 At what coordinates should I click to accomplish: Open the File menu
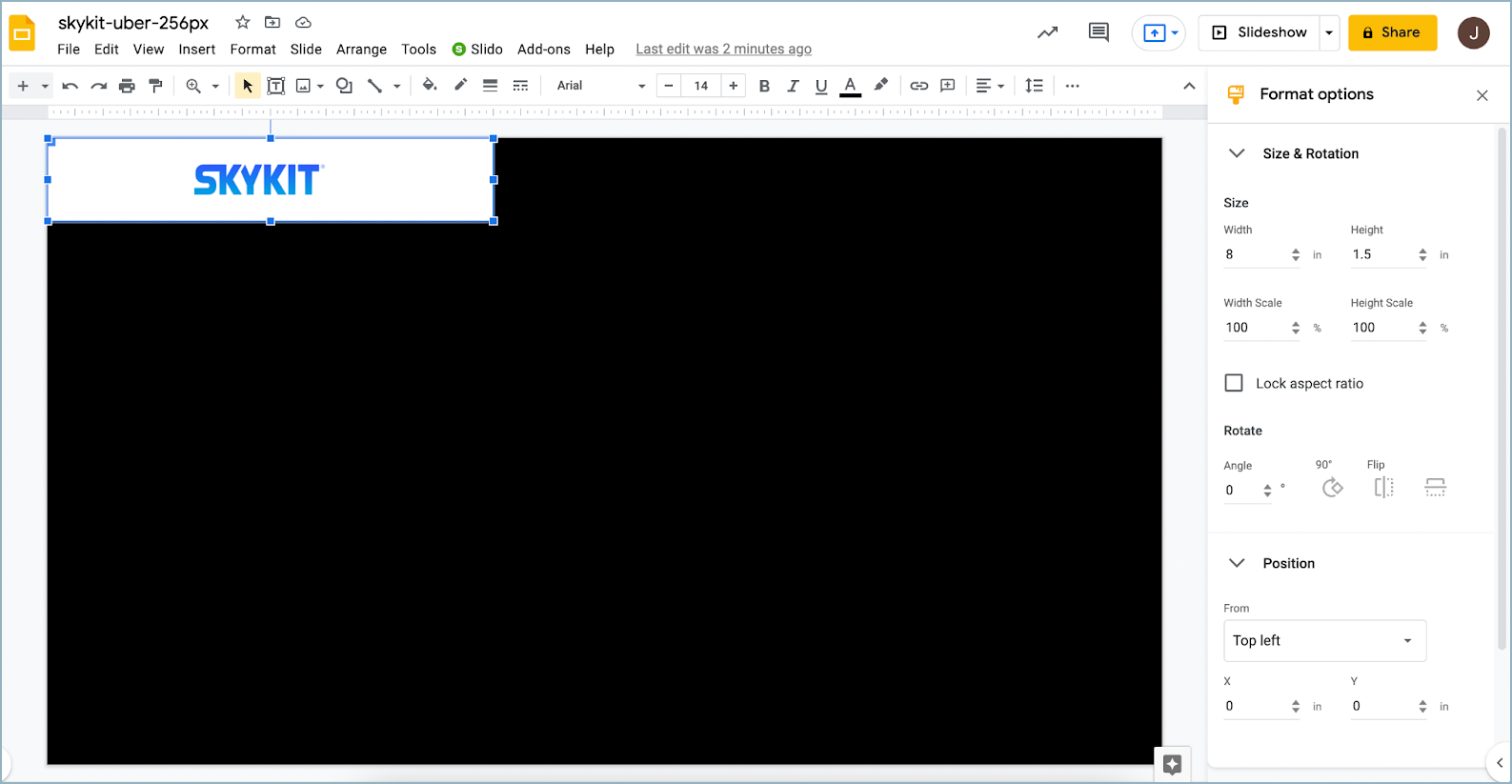coord(69,49)
